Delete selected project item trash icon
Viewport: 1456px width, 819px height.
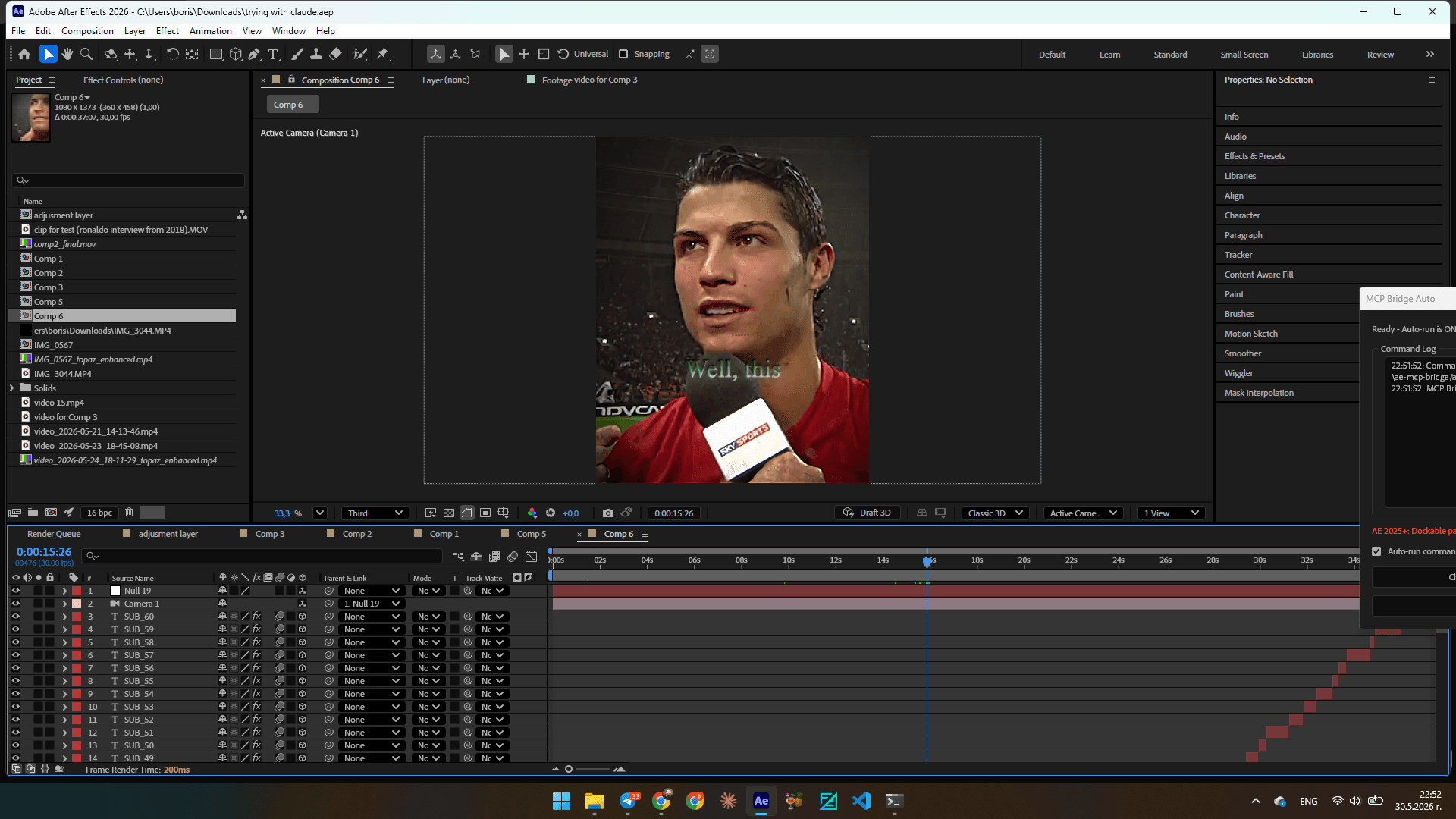(129, 513)
